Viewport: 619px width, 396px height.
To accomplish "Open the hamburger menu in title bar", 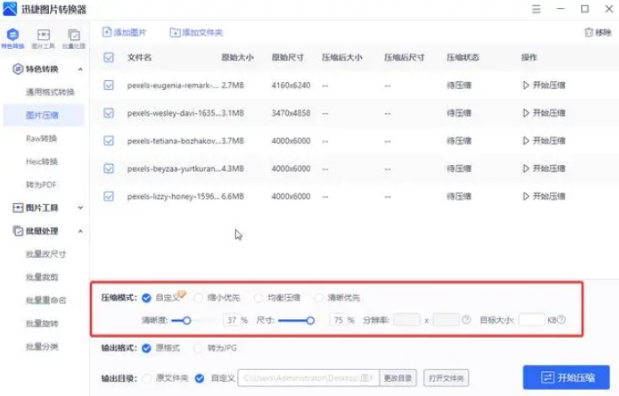I will 536,9.
